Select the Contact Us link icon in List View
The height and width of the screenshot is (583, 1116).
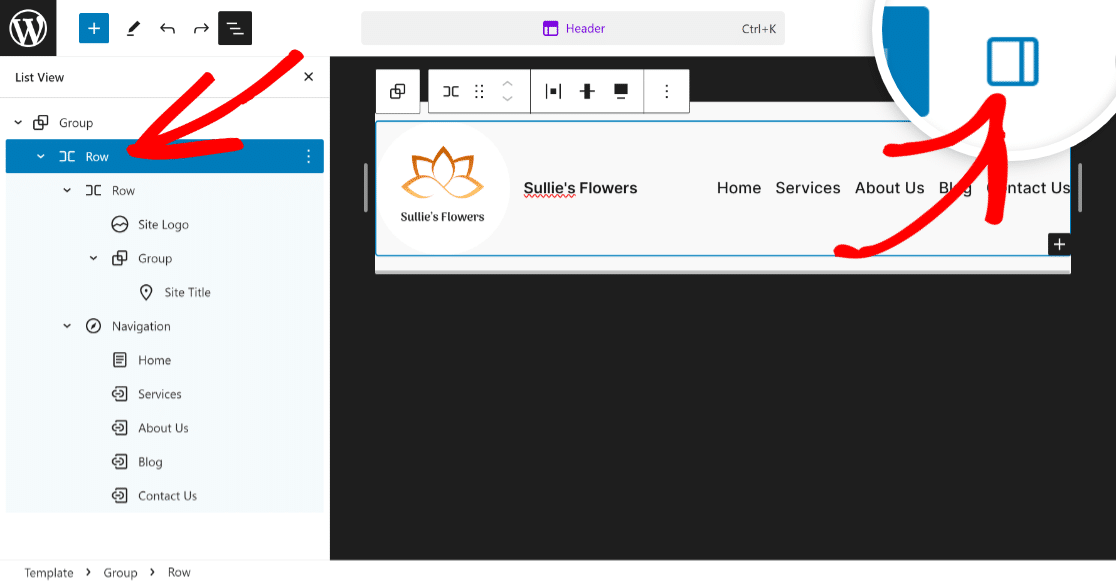(120, 495)
